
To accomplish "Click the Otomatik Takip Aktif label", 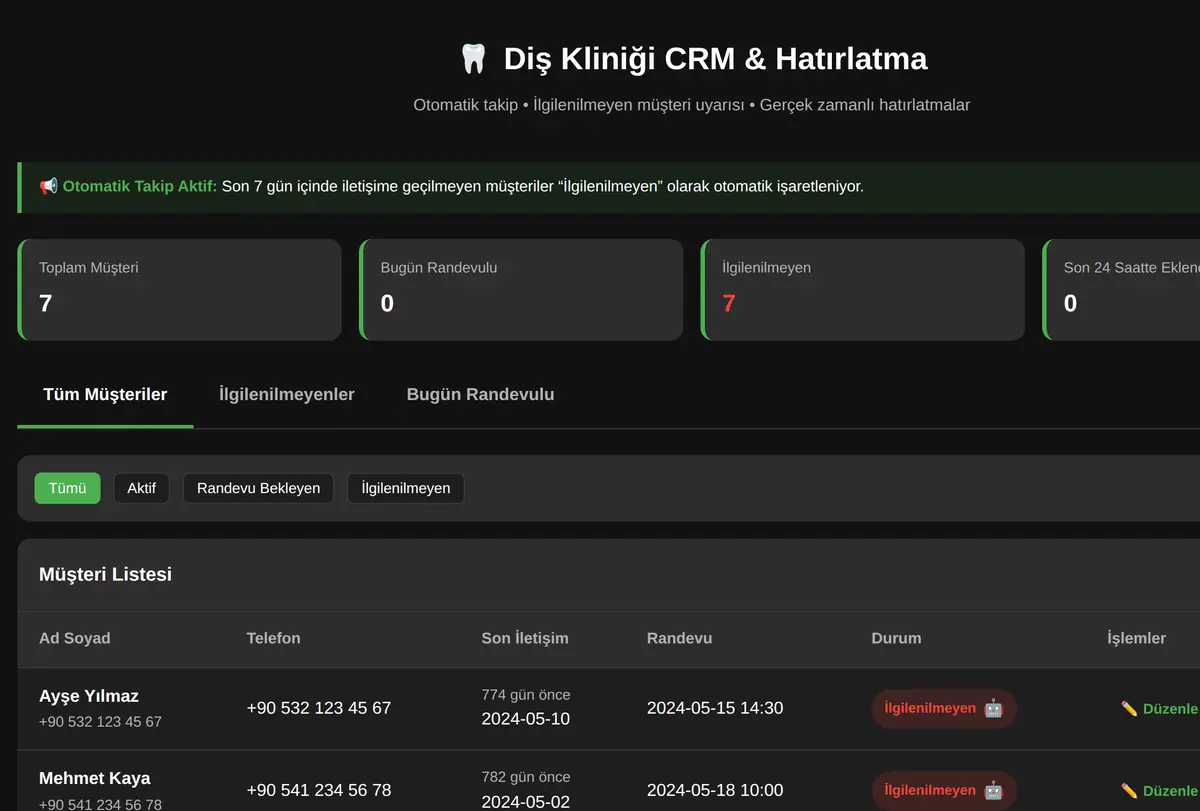I will (x=139, y=186).
